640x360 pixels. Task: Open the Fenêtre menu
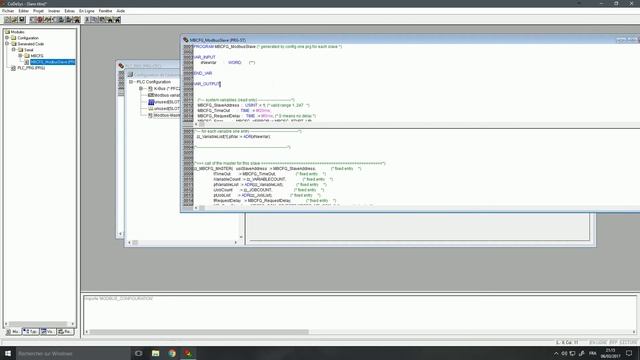pyautogui.click(x=105, y=11)
